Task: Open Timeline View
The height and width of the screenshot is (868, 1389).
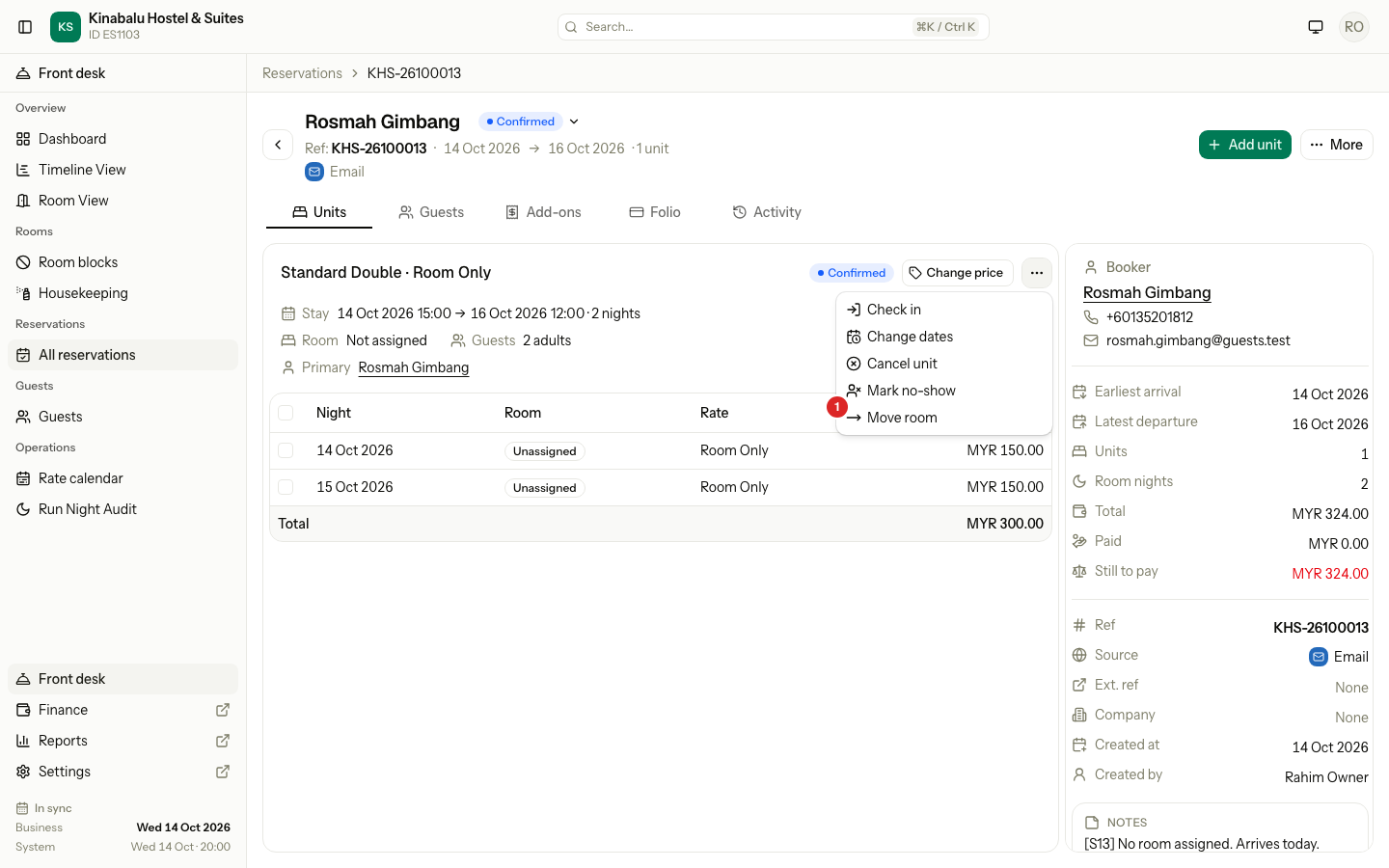Action: pos(123,170)
